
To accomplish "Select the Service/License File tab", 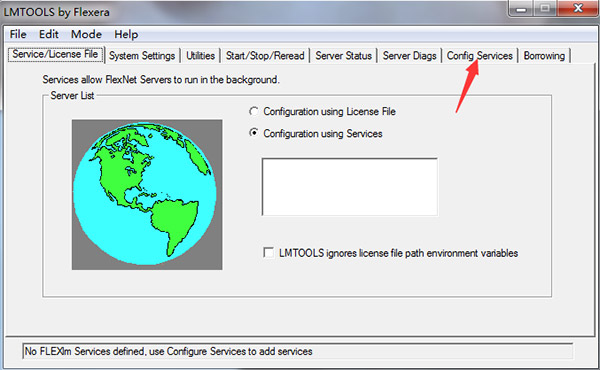I will tap(55, 55).
